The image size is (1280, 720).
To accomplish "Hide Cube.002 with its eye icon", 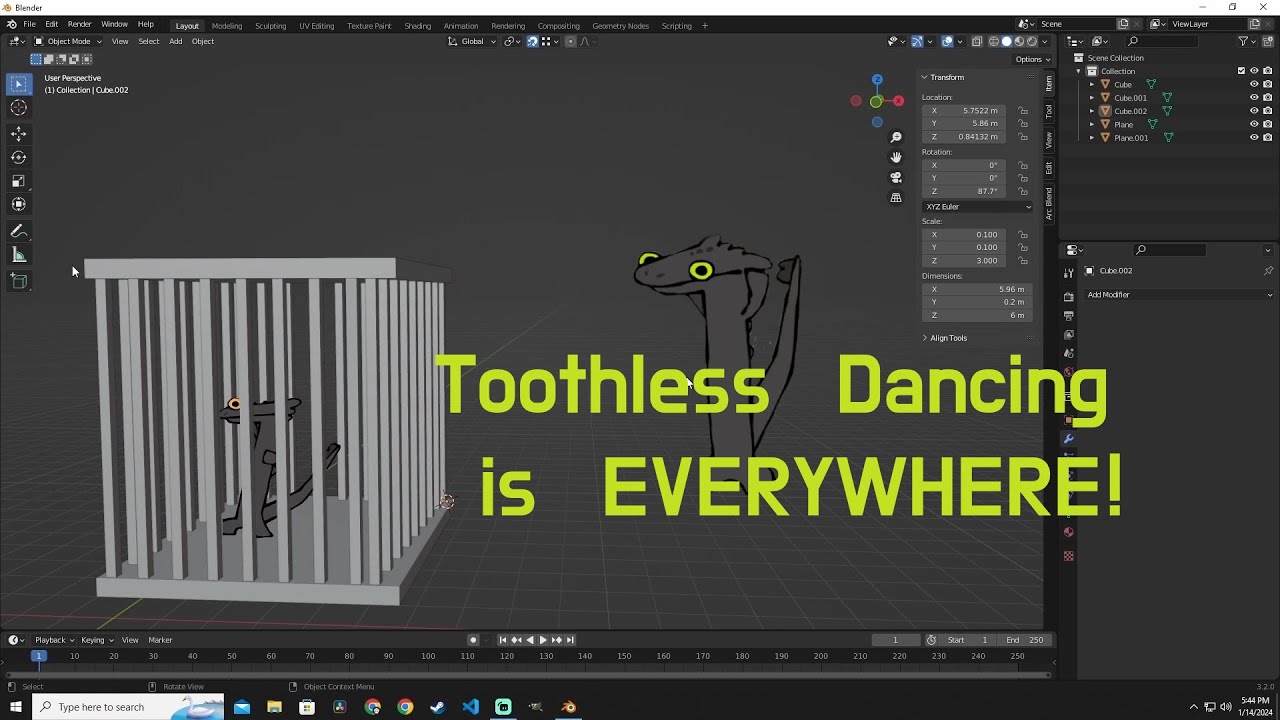I will click(1254, 111).
